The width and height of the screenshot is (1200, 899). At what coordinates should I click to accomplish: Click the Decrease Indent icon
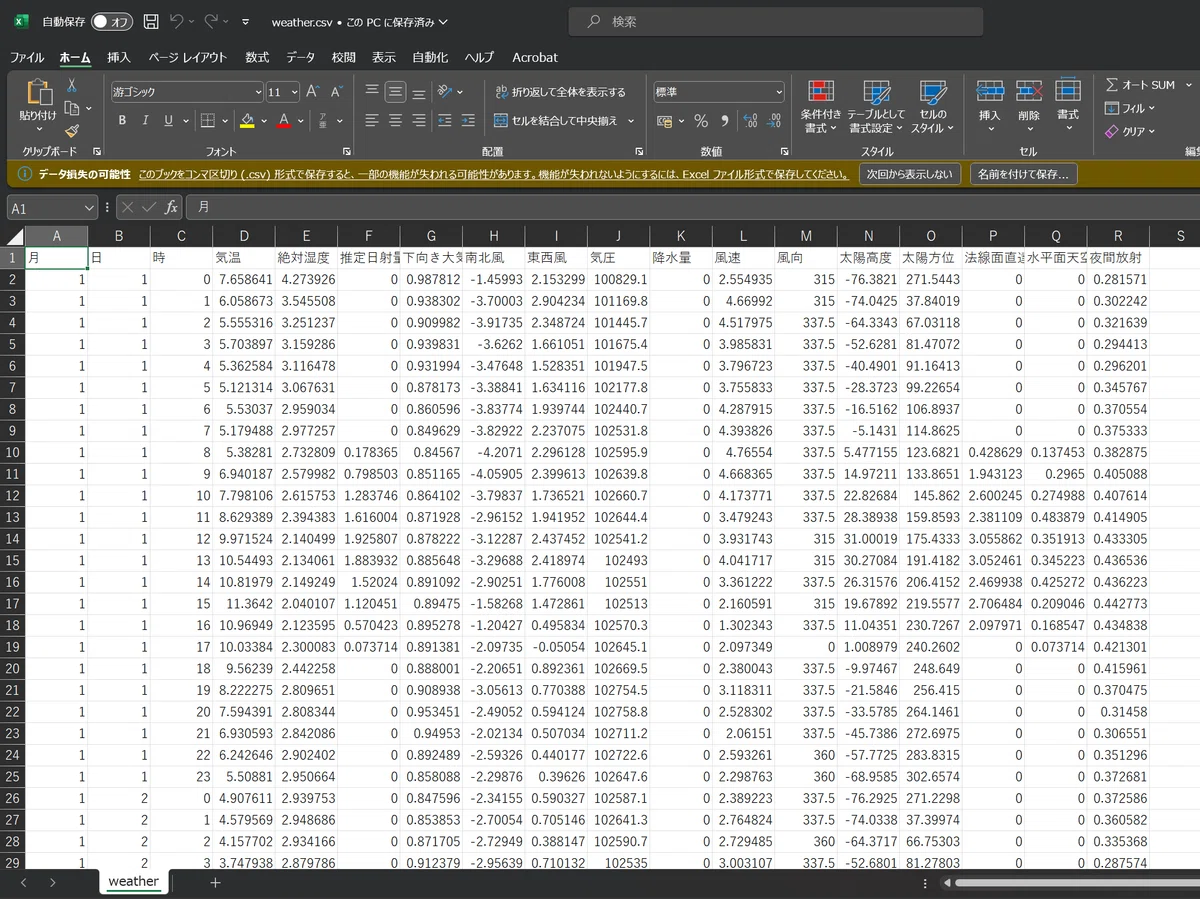[x=445, y=121]
